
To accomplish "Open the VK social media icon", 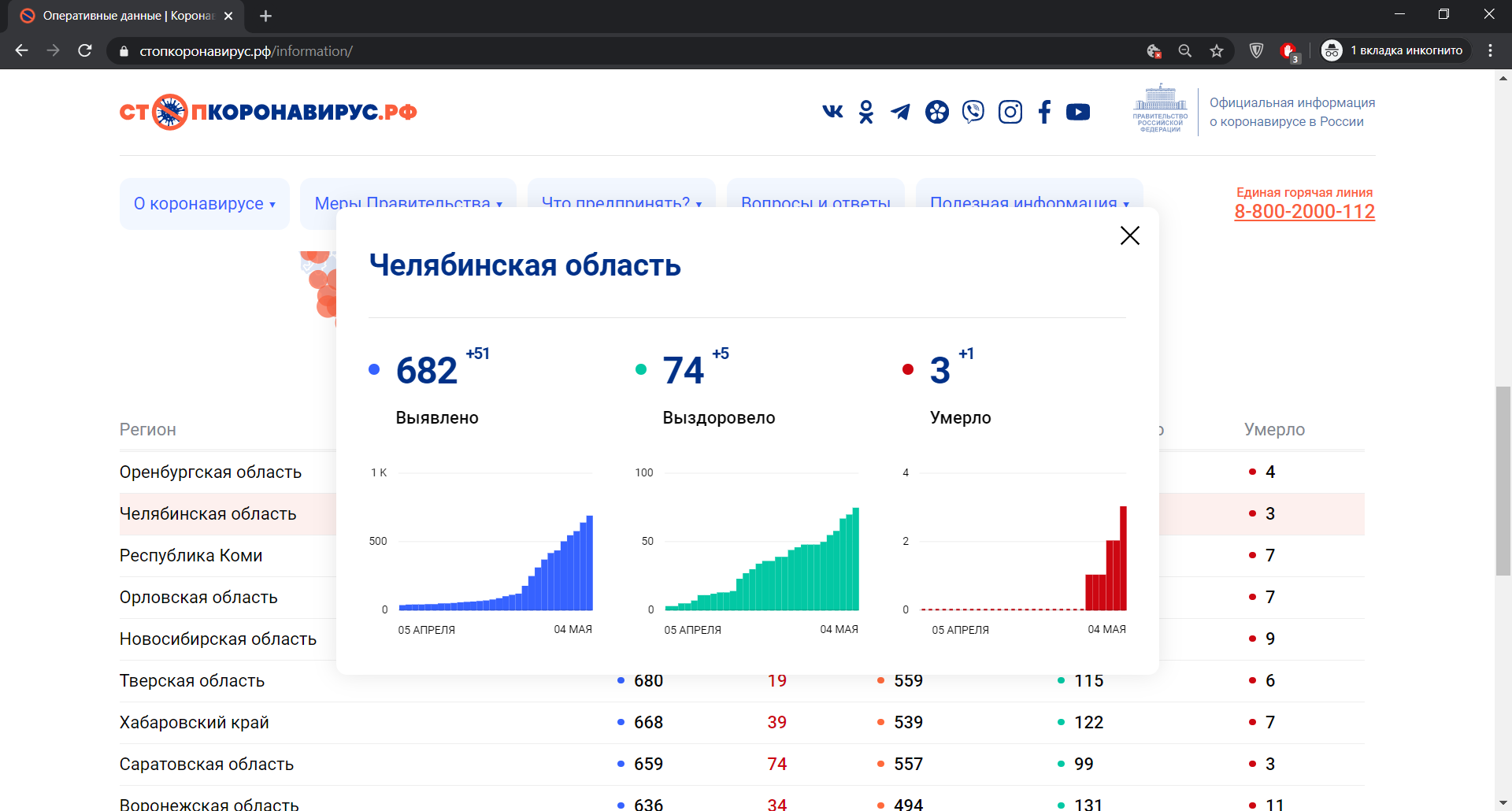I will click(x=832, y=112).
